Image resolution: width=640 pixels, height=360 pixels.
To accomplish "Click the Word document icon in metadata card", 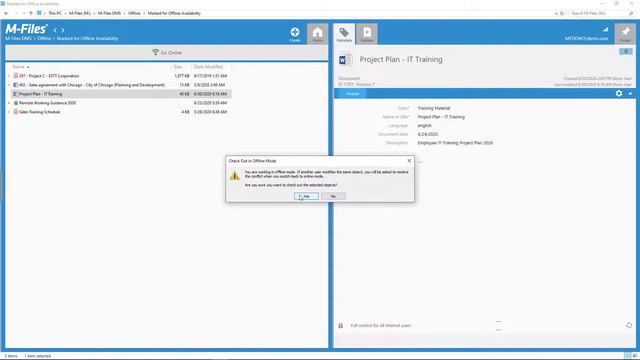I will (345, 60).
